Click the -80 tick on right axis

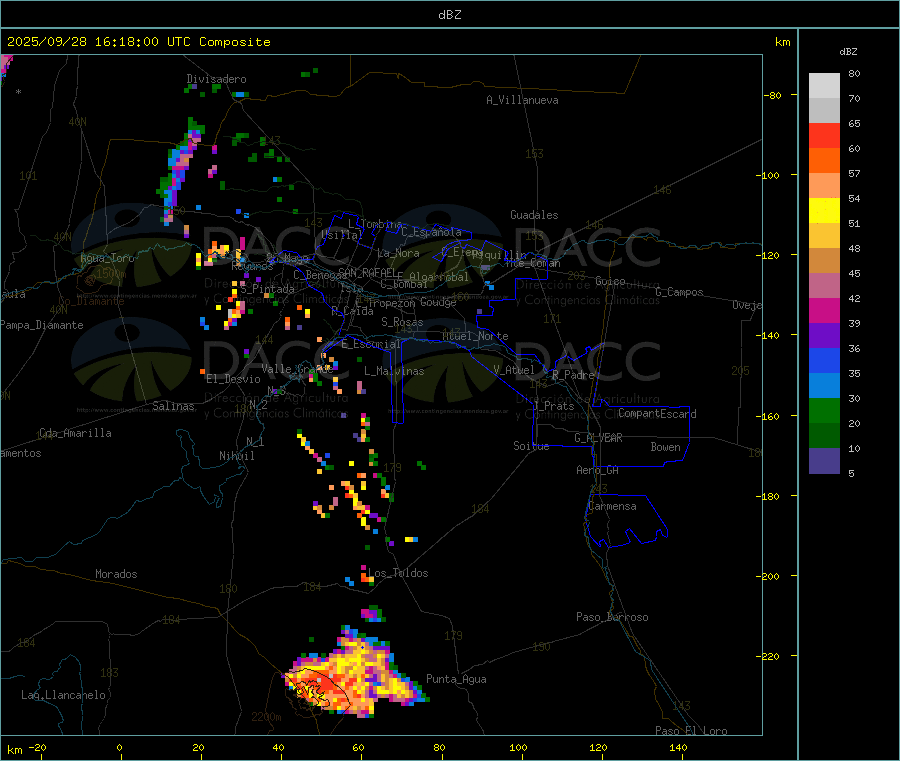coord(773,95)
